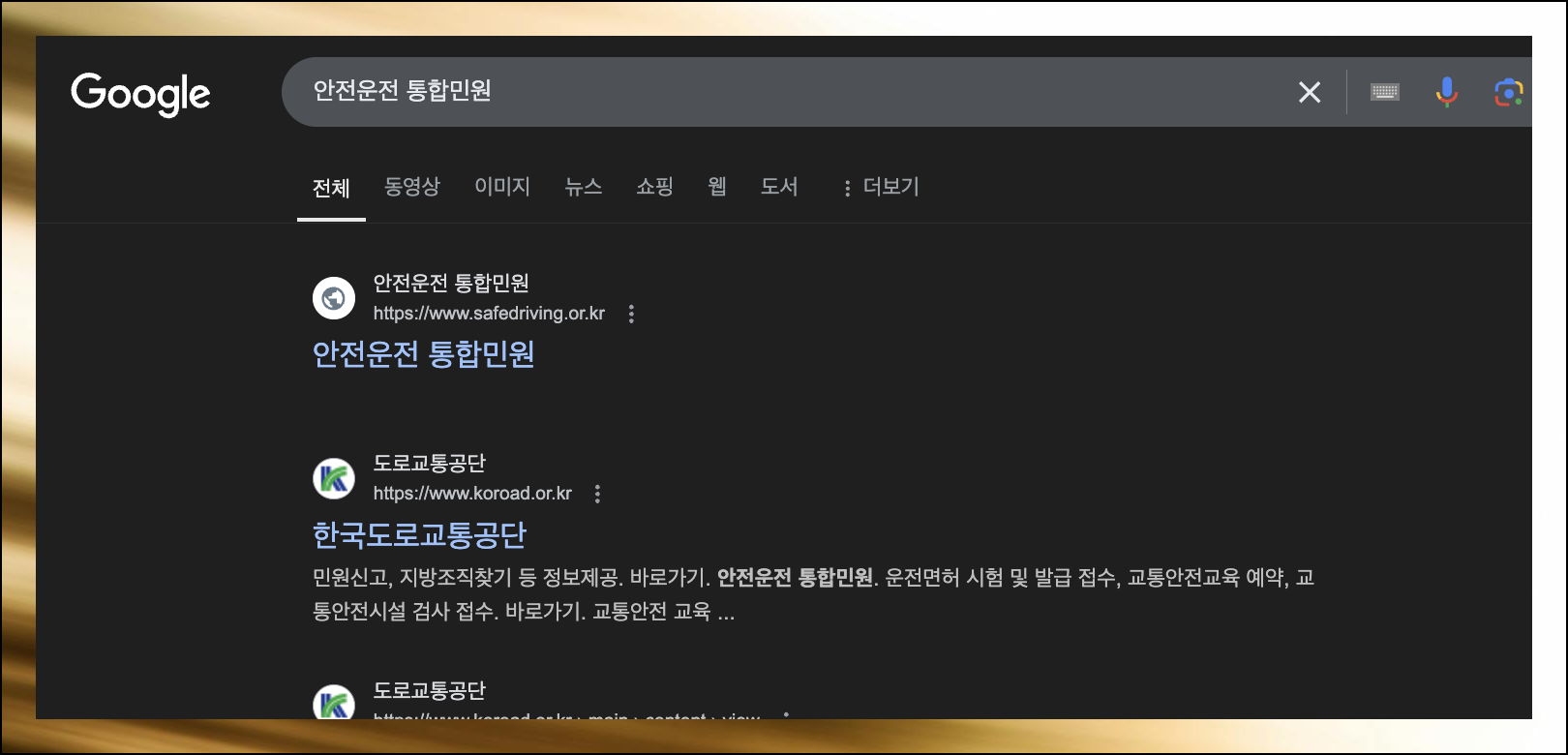Click the snippet text starting with 민원신고
This screenshot has width=1568, height=755.
pos(813,594)
